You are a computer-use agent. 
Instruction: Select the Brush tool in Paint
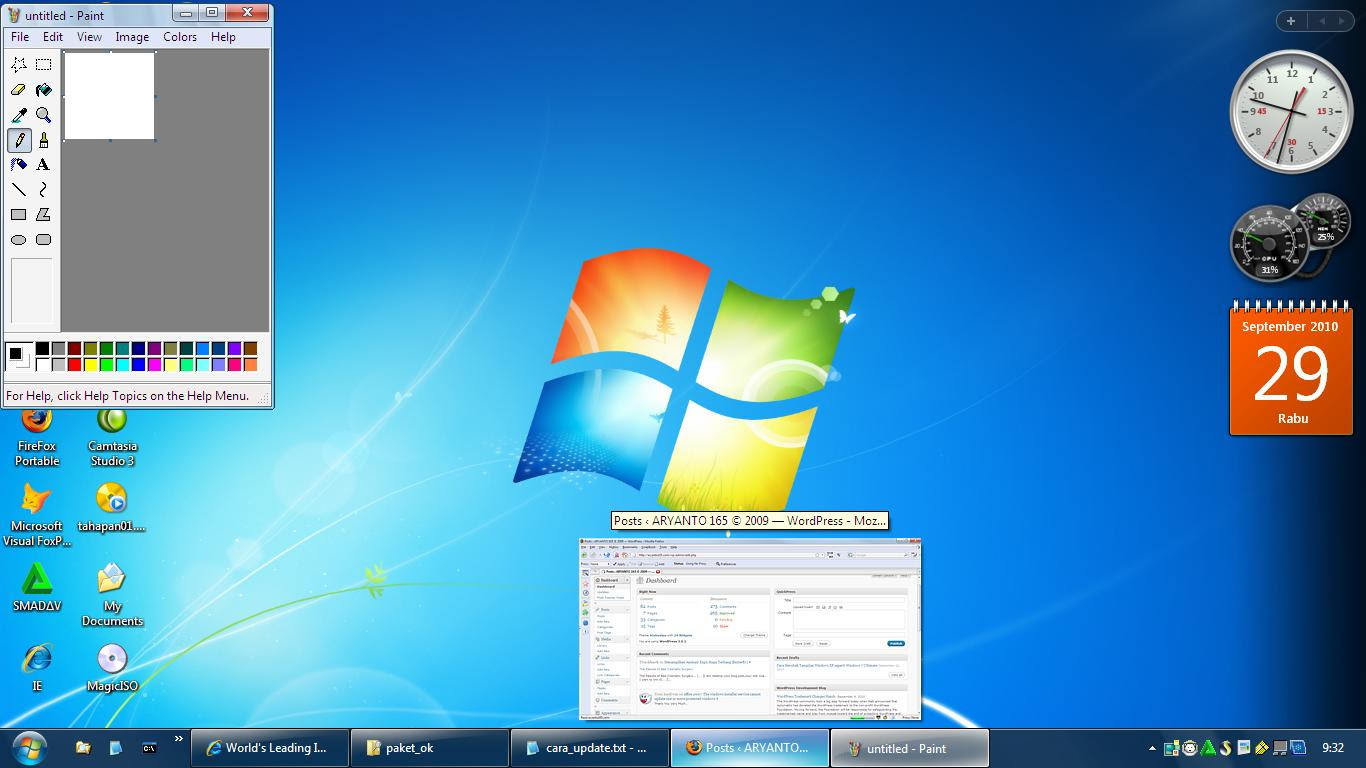coord(42,139)
